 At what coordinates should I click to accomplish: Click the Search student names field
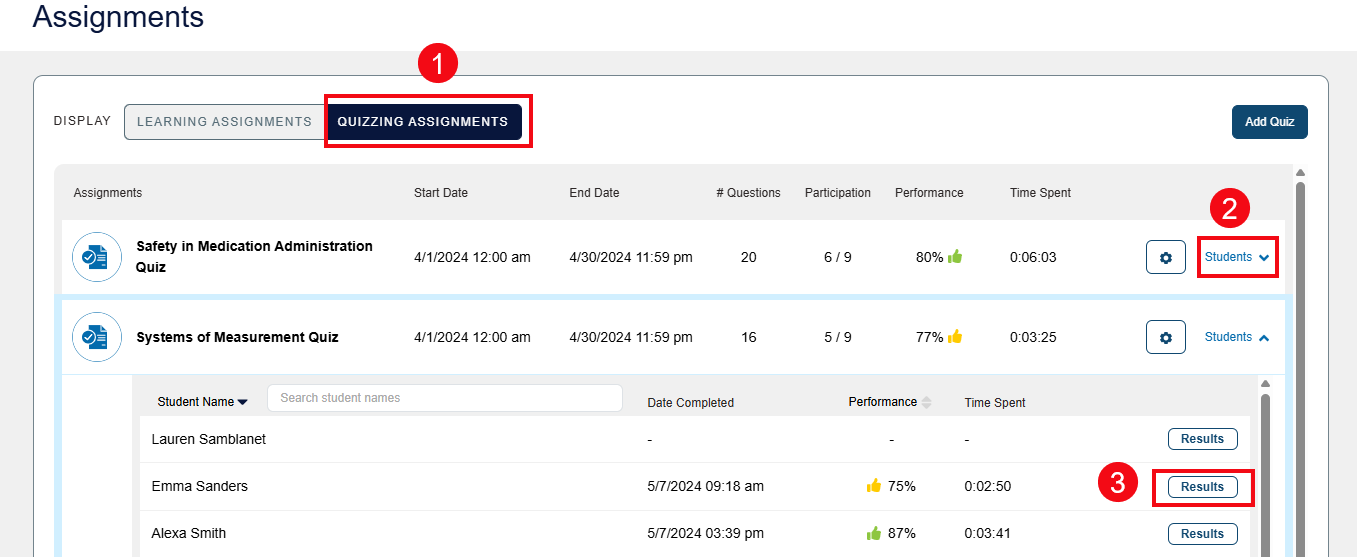tap(445, 398)
